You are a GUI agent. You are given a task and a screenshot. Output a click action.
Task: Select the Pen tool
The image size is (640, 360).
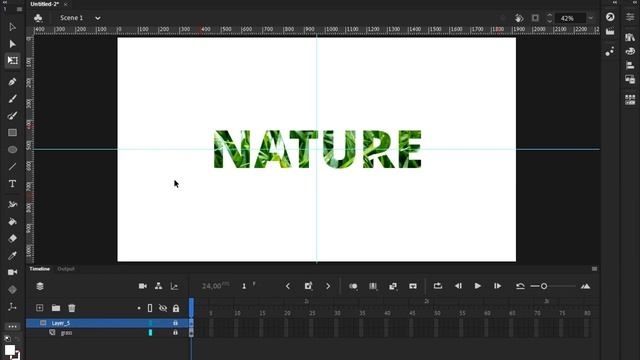coord(12,82)
